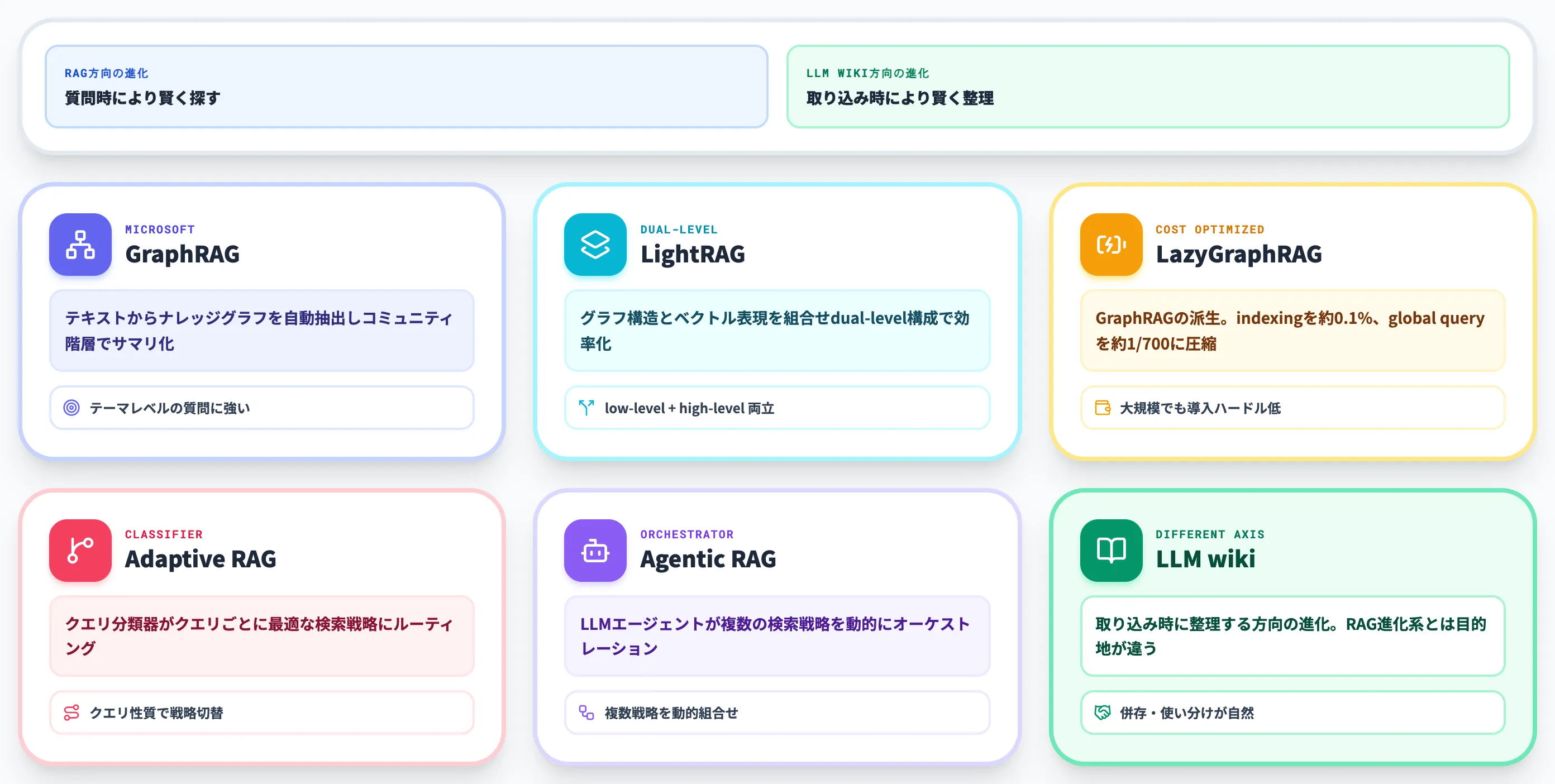Screen dimensions: 1555x784
Task: Click the DIFFERENT AXIS label
Action: pyautogui.click(x=1210, y=534)
